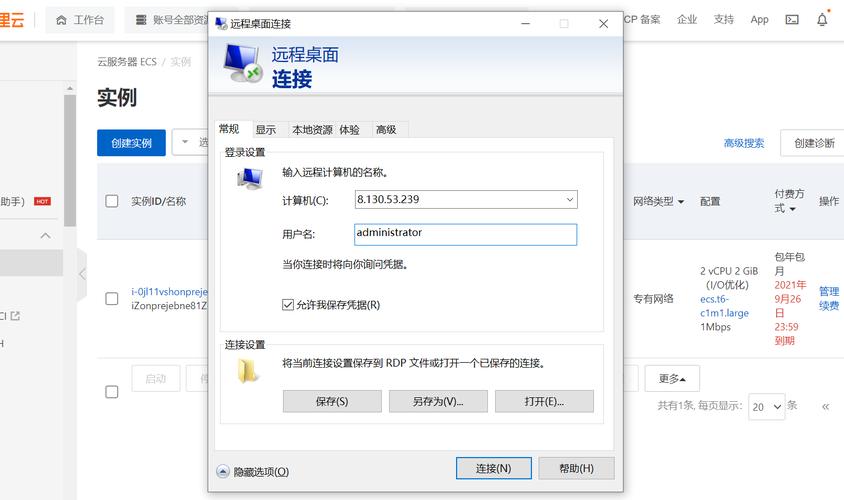Click Remote Desktop title bar icon
Screen dimensions: 844x500
point(221,24)
